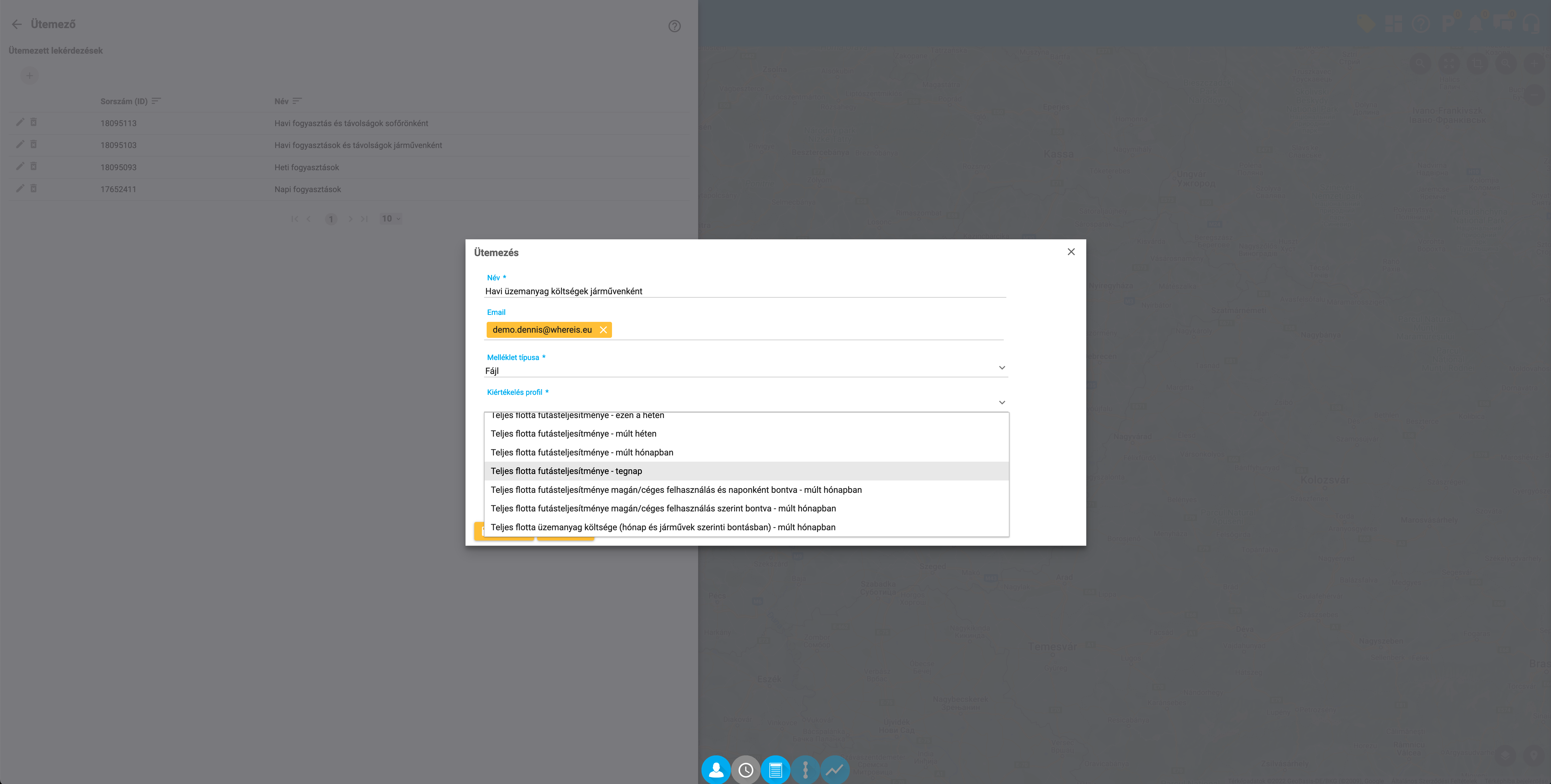Expand the Melléklet típusa dropdown
The height and width of the screenshot is (784, 1551).
(1002, 368)
